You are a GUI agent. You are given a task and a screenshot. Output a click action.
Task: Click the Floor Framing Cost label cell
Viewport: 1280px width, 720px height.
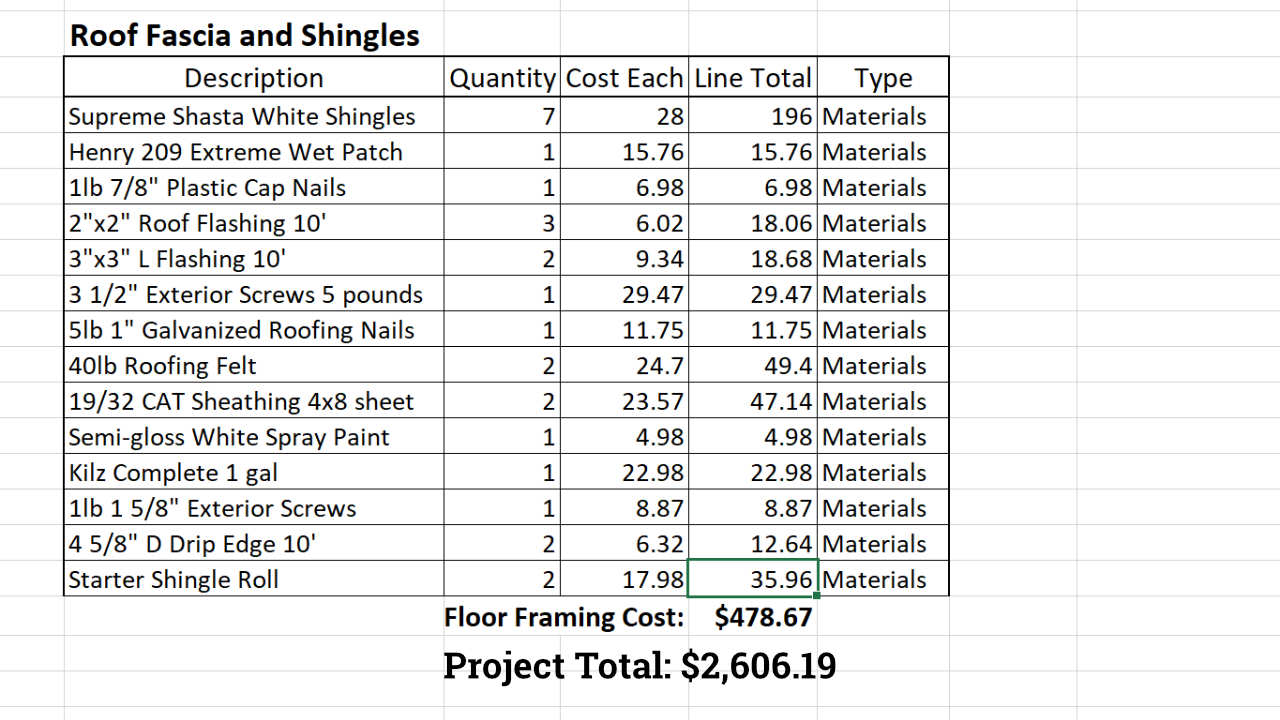564,617
